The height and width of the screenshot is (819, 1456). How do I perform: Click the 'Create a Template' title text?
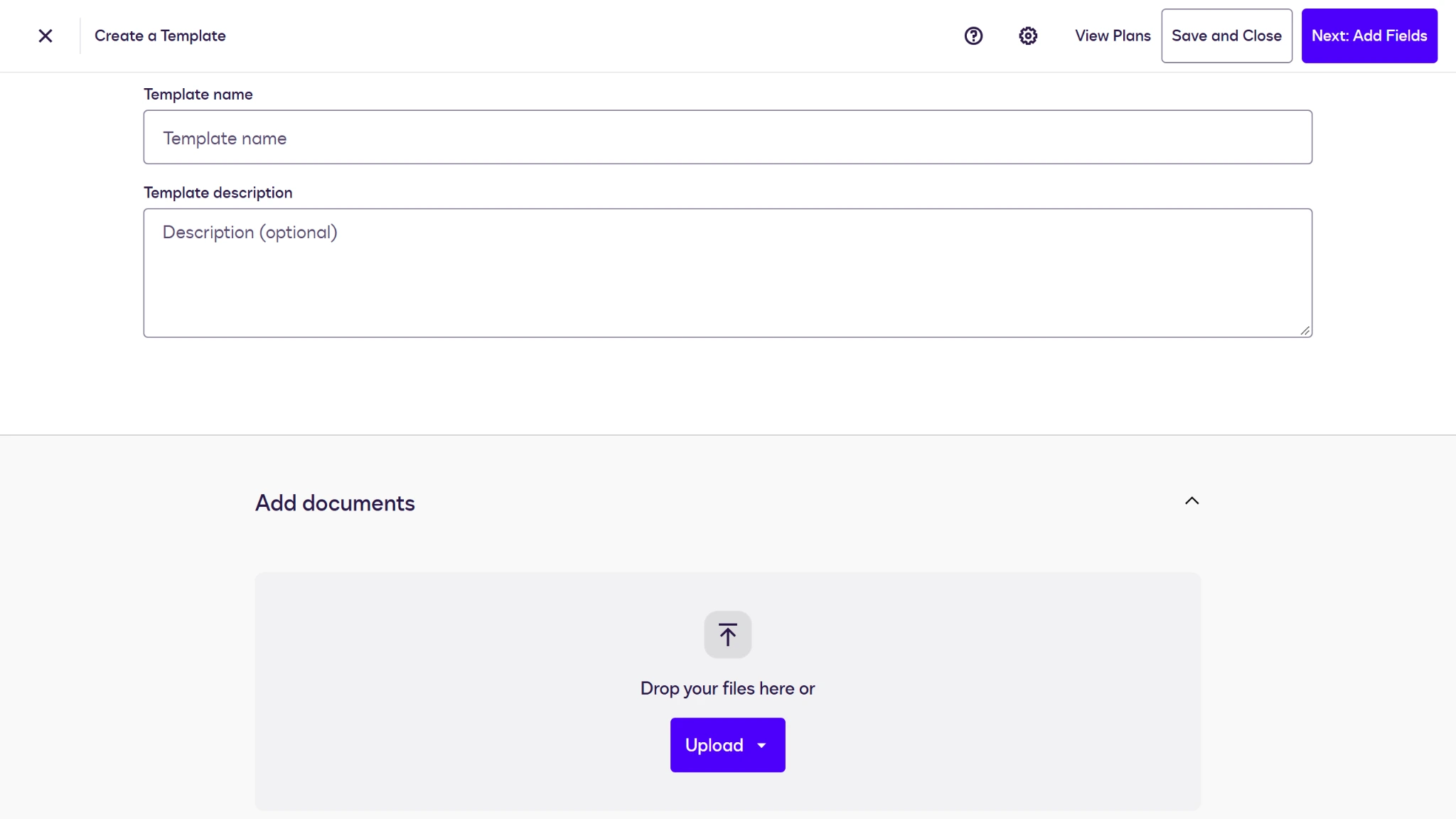160,36
